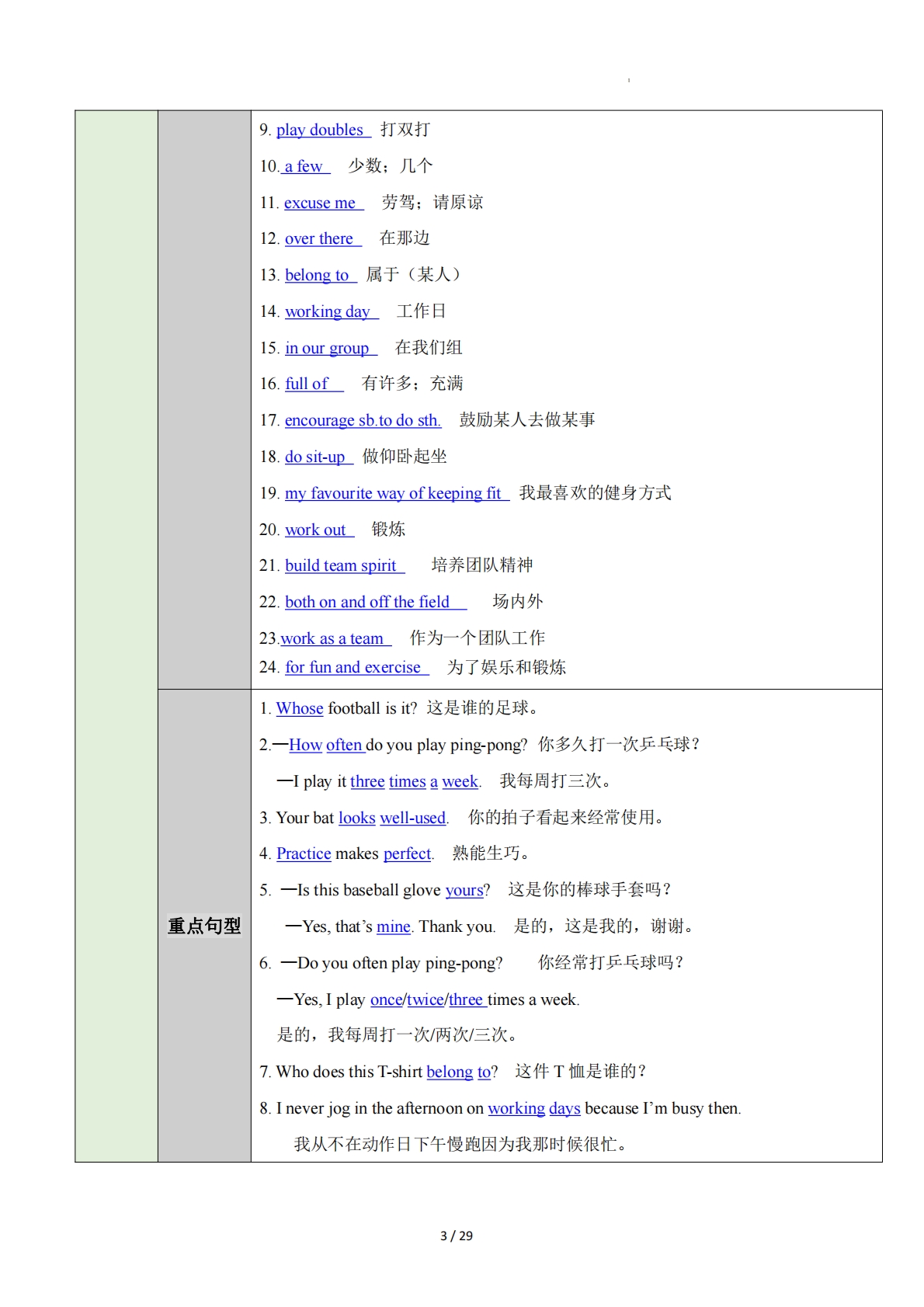Click the underlined "full of" phrase

[x=307, y=384]
